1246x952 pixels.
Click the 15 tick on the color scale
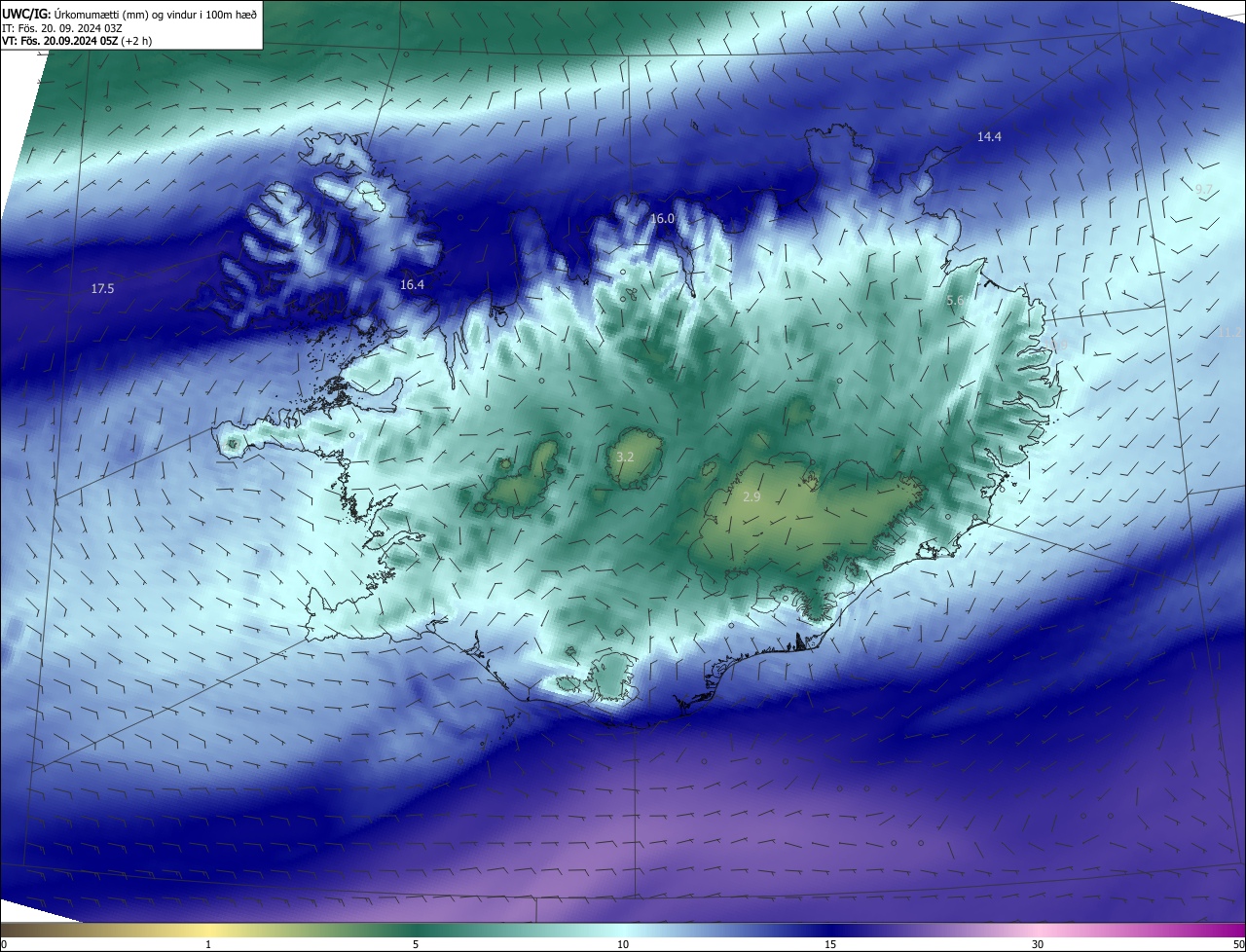point(830,944)
